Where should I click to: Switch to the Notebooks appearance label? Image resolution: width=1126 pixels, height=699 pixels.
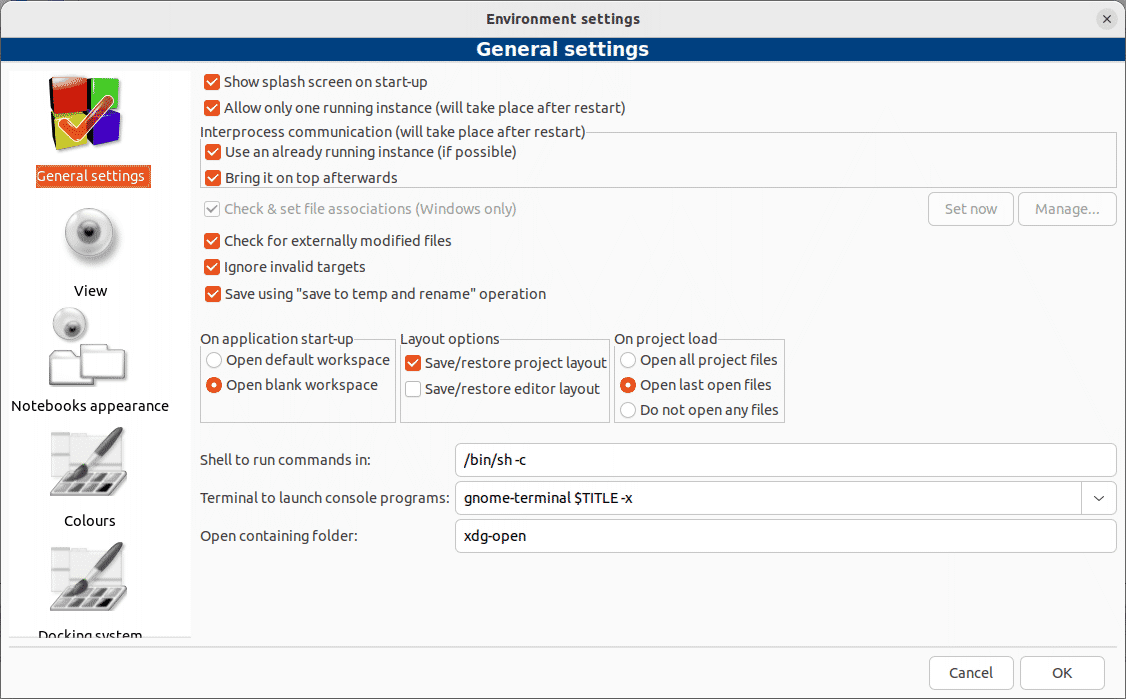(x=90, y=406)
